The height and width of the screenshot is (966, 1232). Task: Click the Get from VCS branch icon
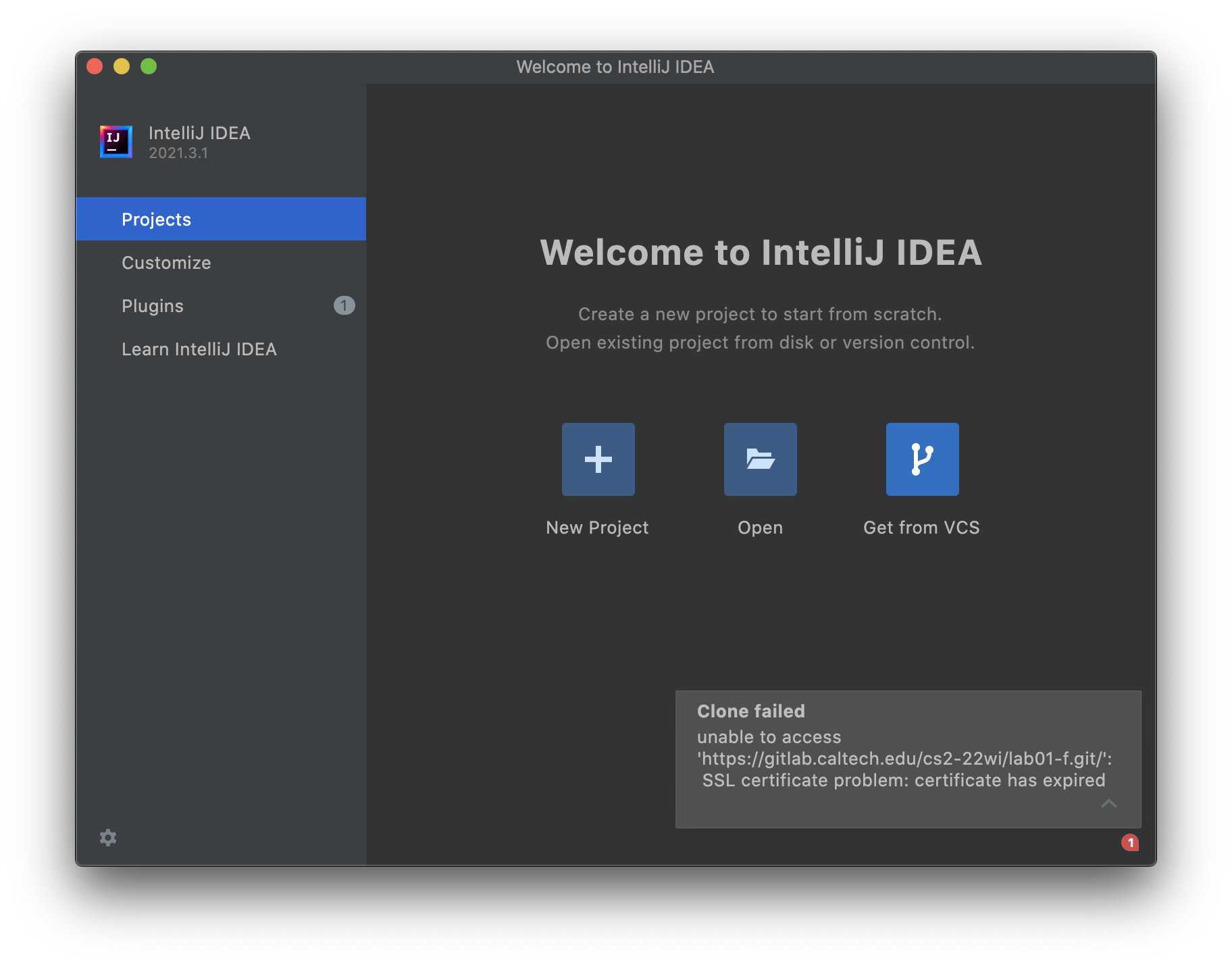pyautogui.click(x=922, y=459)
